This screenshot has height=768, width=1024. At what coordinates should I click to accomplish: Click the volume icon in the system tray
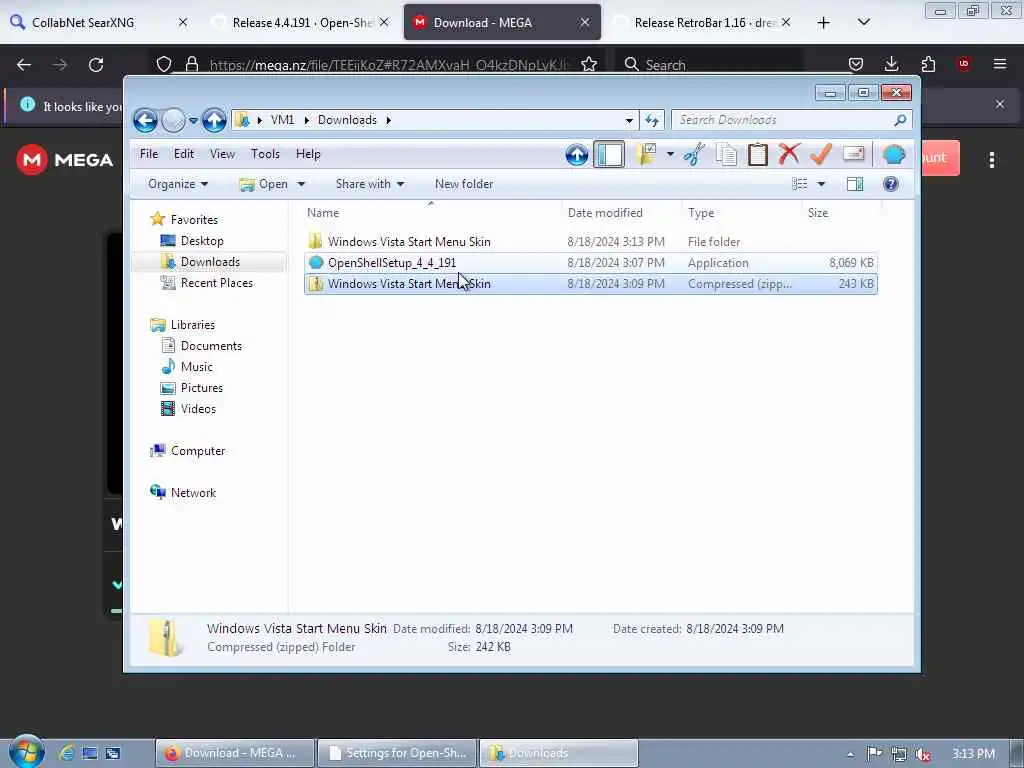pyautogui.click(x=923, y=754)
